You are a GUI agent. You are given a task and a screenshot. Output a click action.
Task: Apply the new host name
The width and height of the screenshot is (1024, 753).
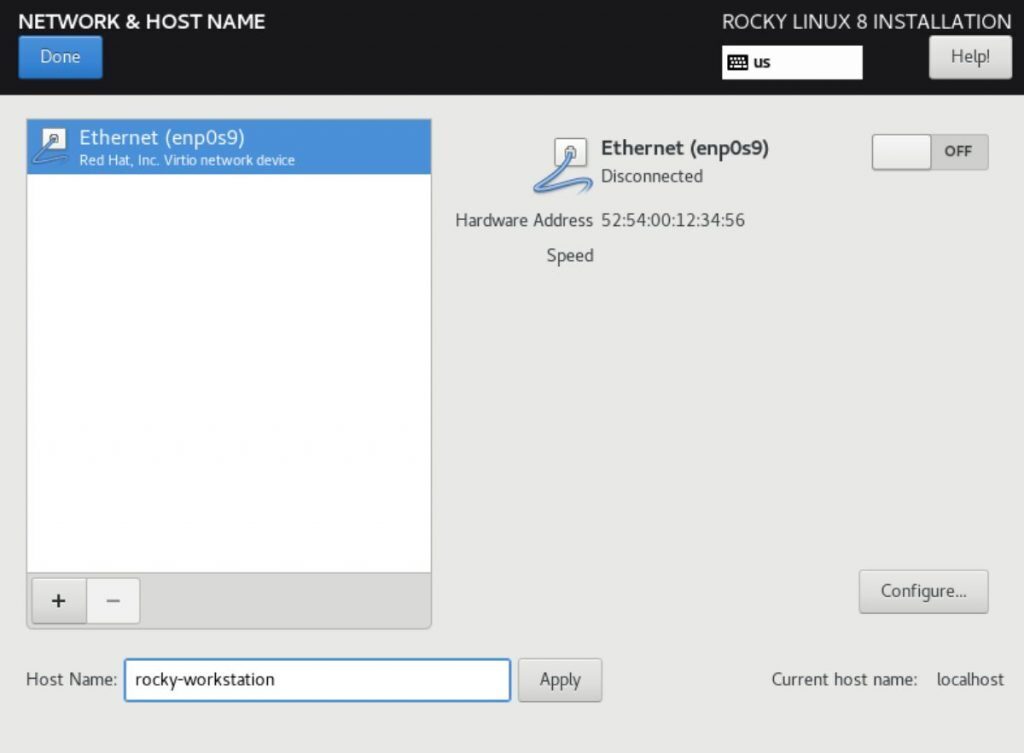tap(560, 679)
